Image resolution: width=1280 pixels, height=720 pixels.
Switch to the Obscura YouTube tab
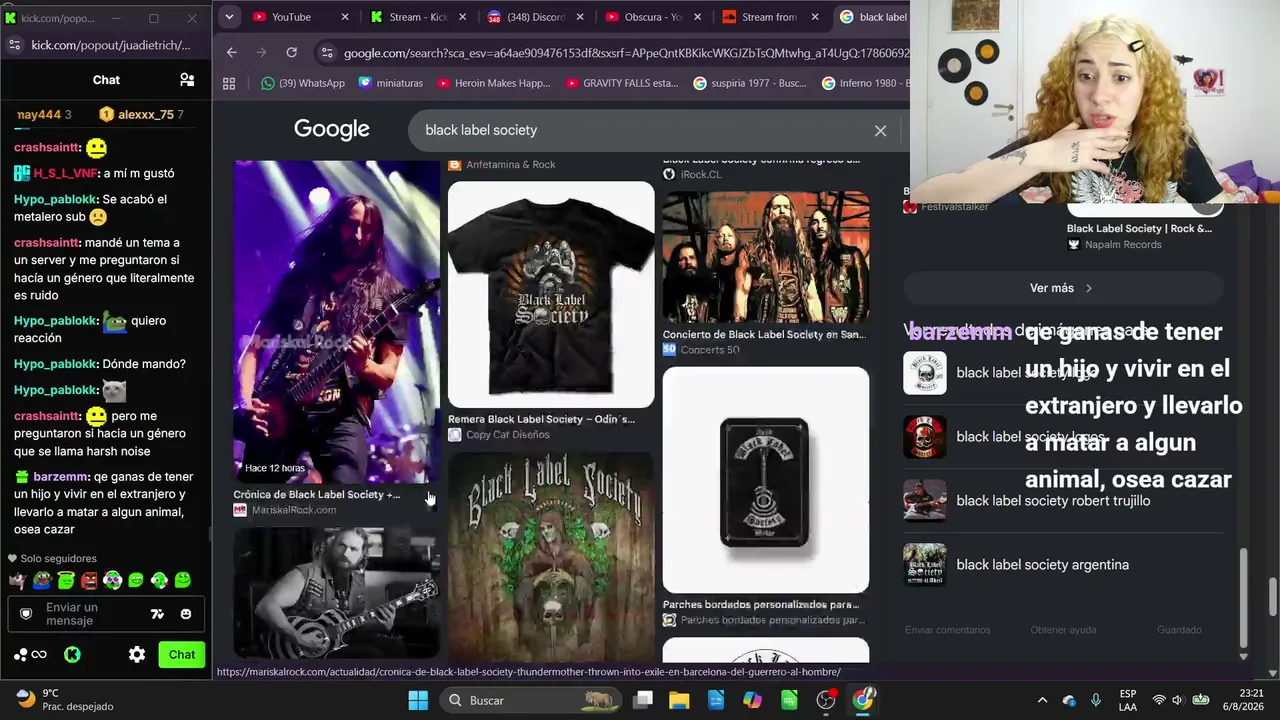653,17
